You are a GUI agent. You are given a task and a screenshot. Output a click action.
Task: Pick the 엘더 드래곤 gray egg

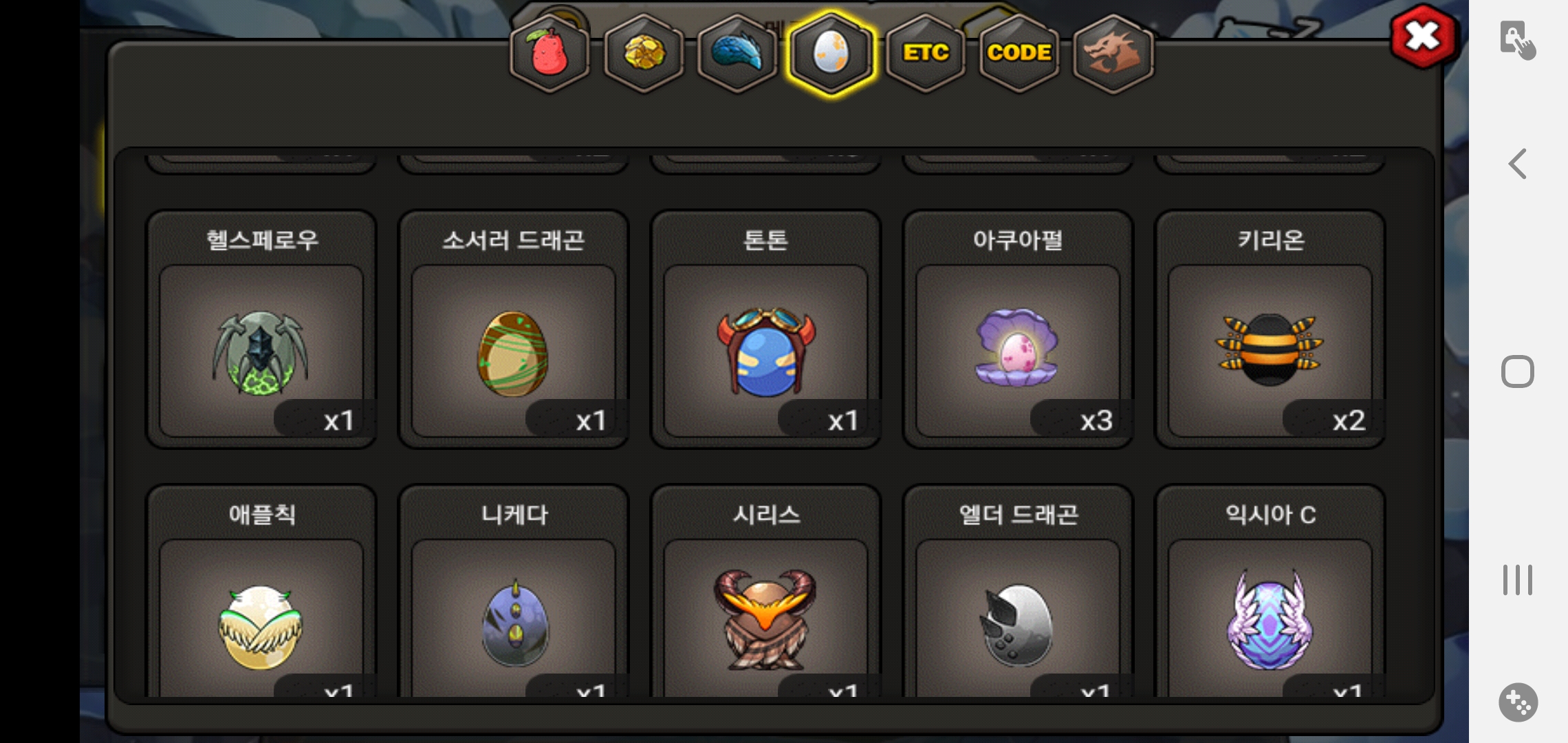click(1018, 592)
